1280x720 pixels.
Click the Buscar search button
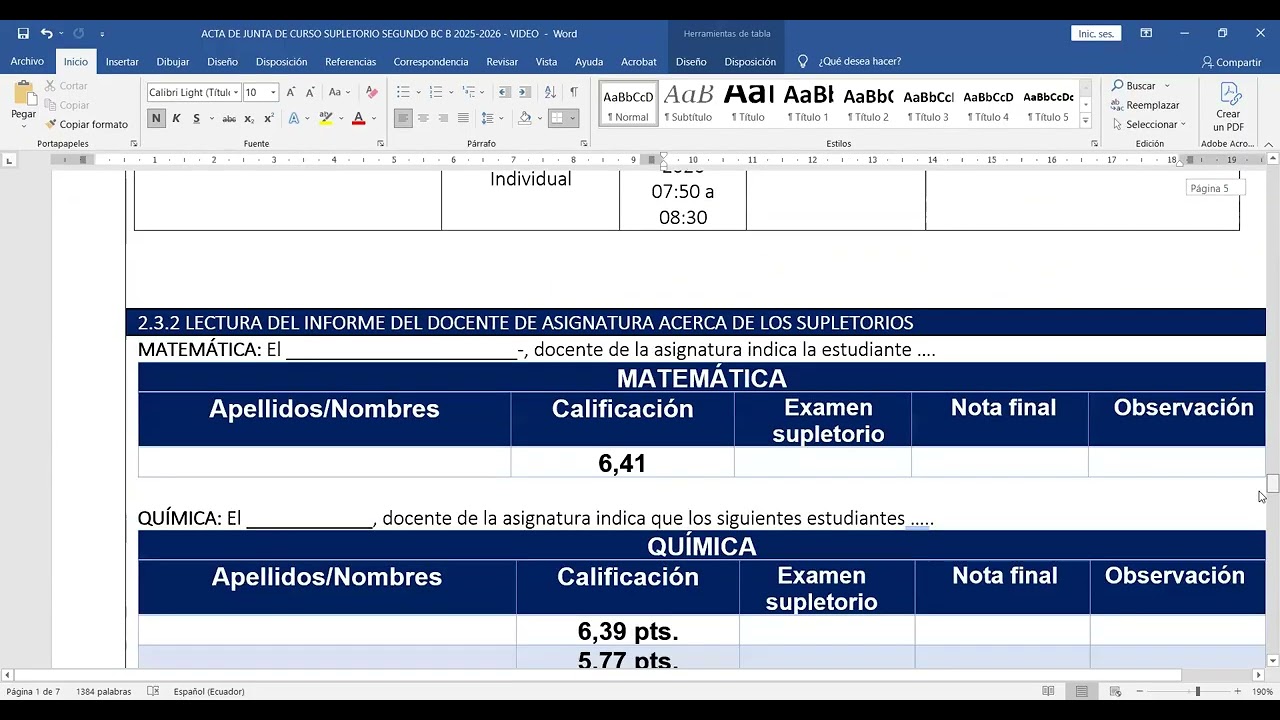(1133, 86)
